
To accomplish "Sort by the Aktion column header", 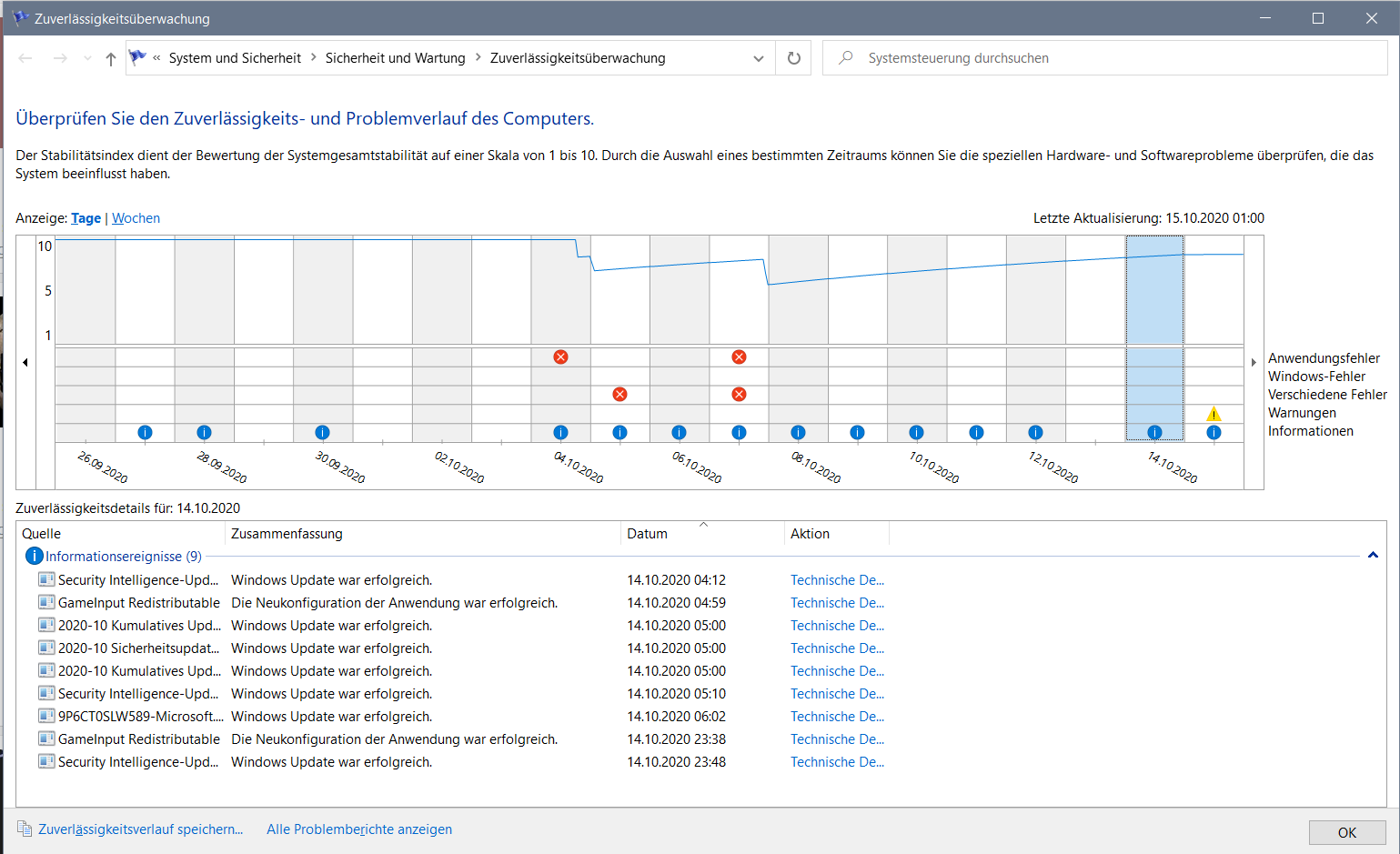I will coord(837,534).
